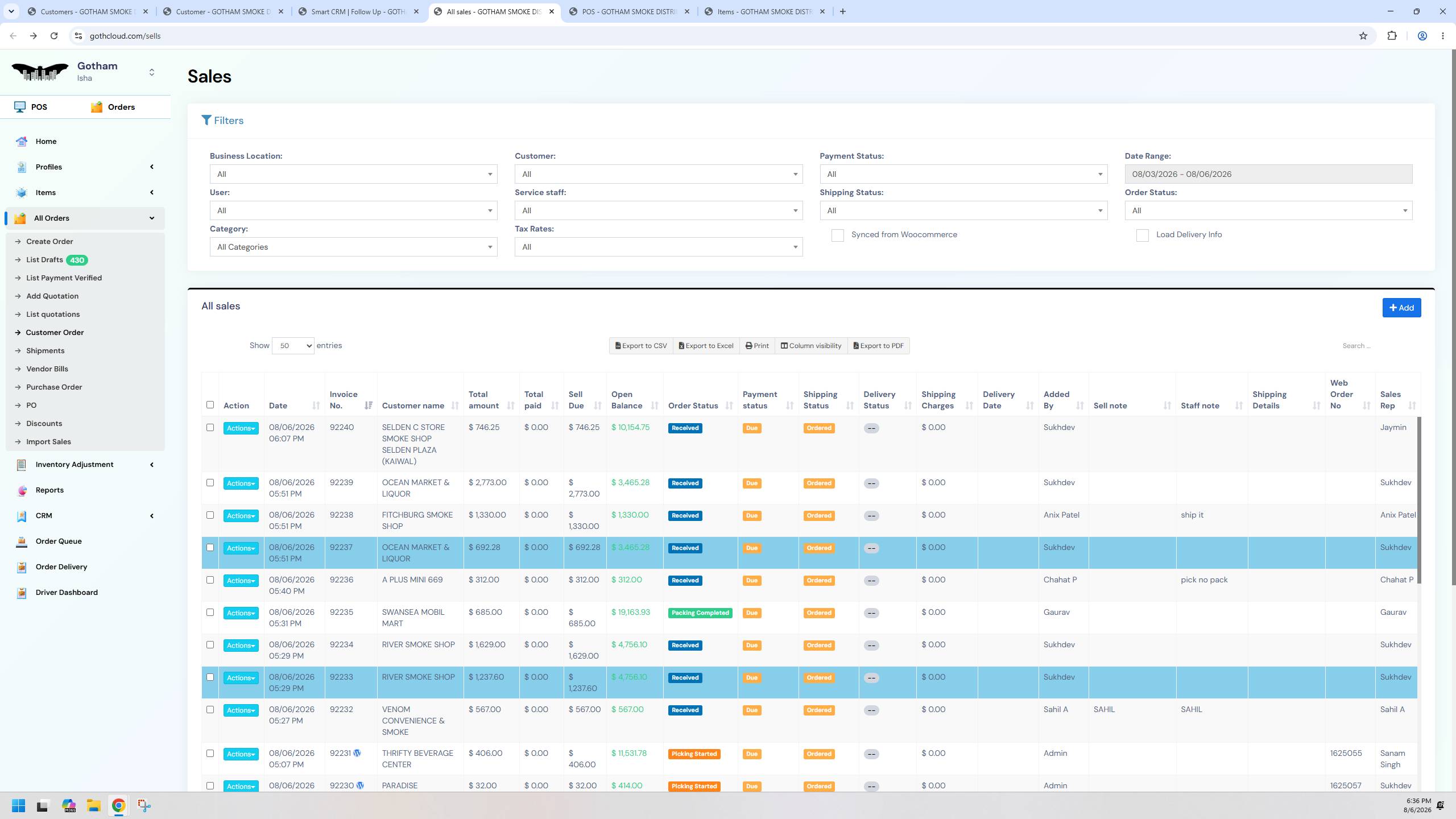Expand the Show entries dropdown
This screenshot has height=819, width=1456.
(x=293, y=346)
